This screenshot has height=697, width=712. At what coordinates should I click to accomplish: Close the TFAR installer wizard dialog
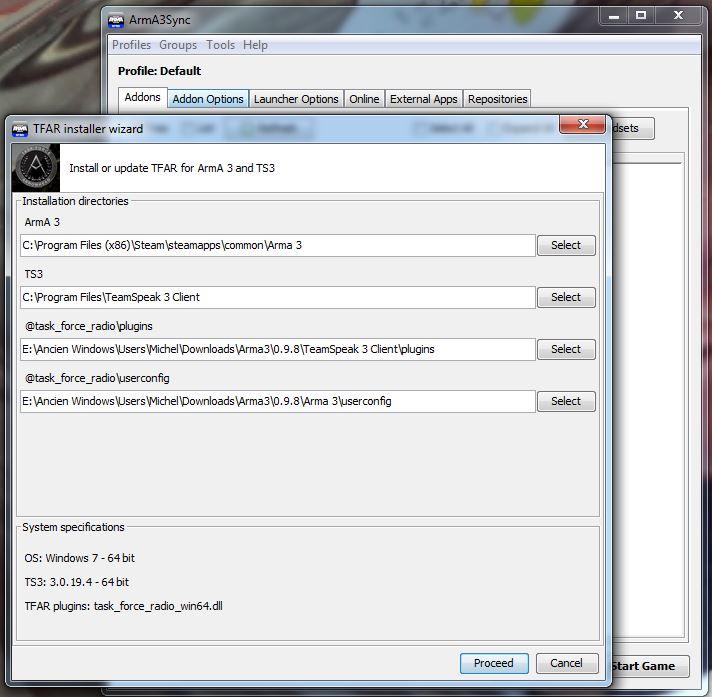pos(579,126)
